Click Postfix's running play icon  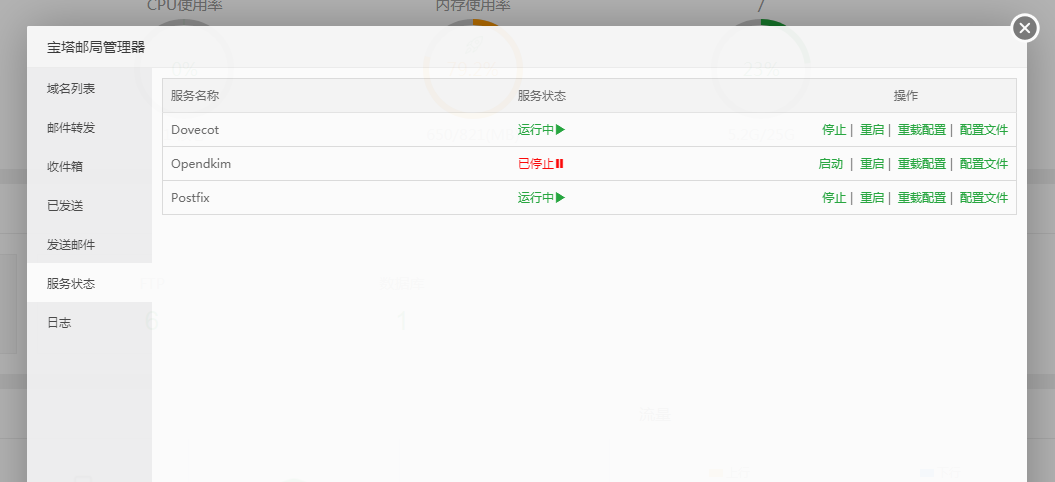click(x=560, y=198)
